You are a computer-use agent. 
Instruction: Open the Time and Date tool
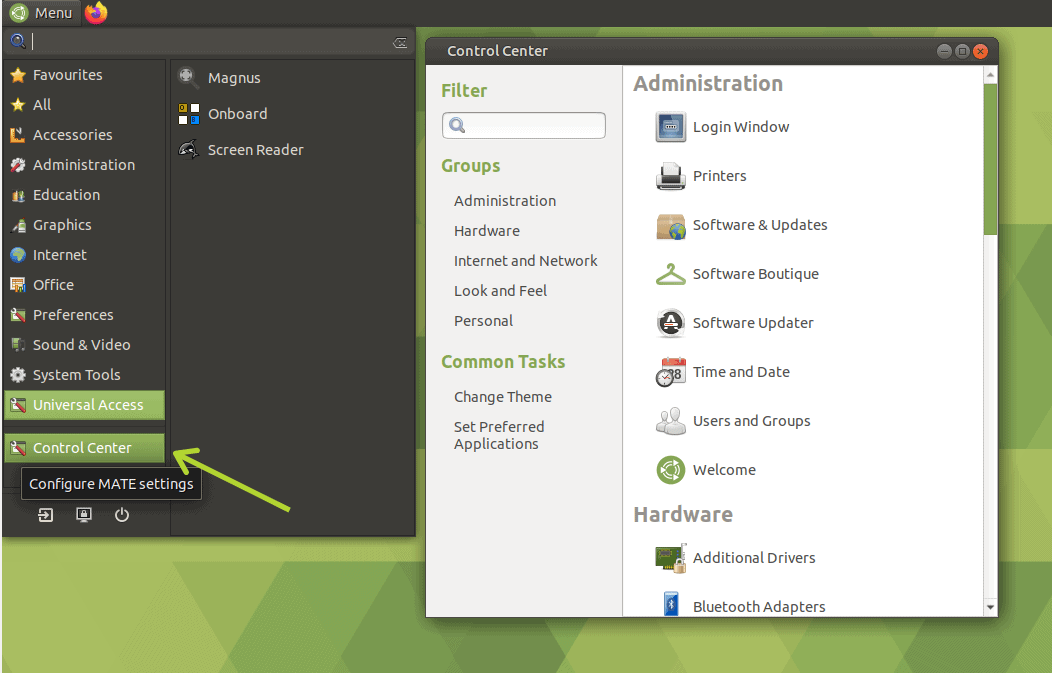click(741, 372)
